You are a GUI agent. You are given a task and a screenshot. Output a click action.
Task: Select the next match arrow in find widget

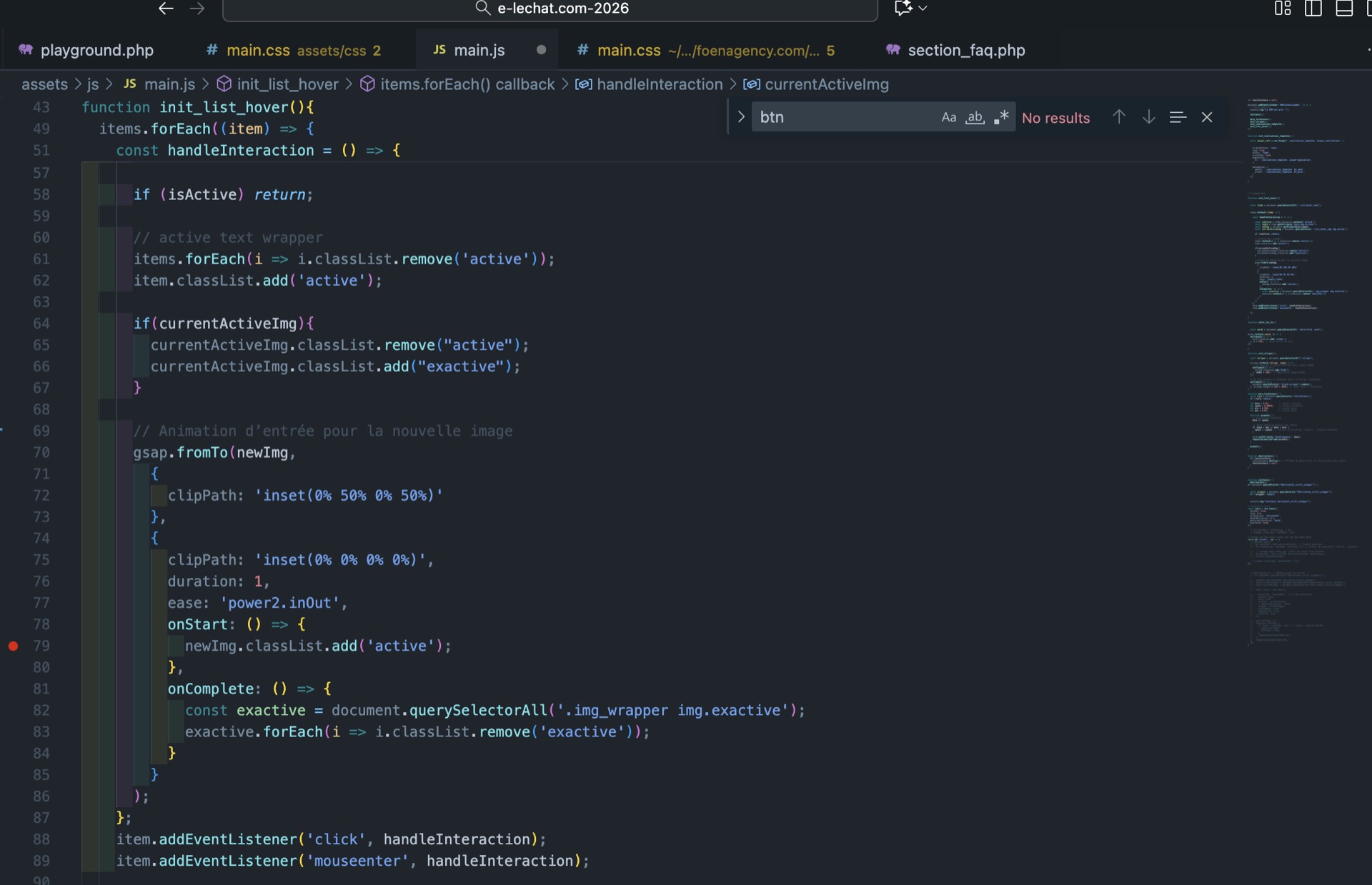point(1148,116)
